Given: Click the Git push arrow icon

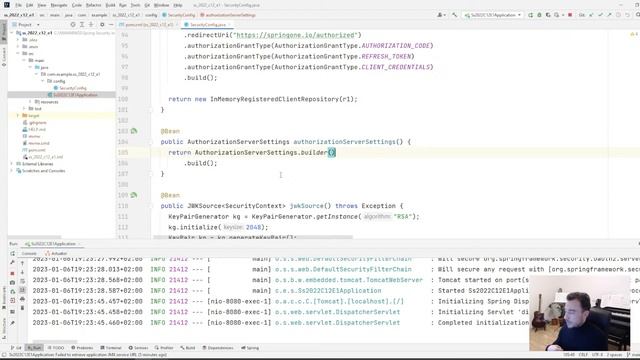Looking at the screenshot, I should [x=609, y=15].
